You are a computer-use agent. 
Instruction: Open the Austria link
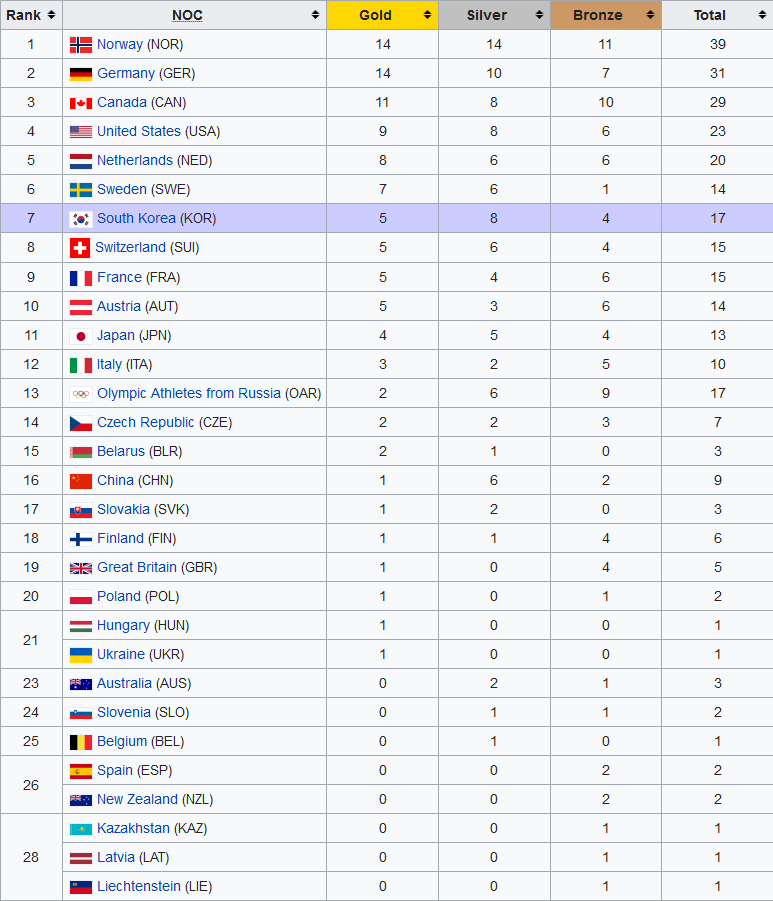pos(118,306)
